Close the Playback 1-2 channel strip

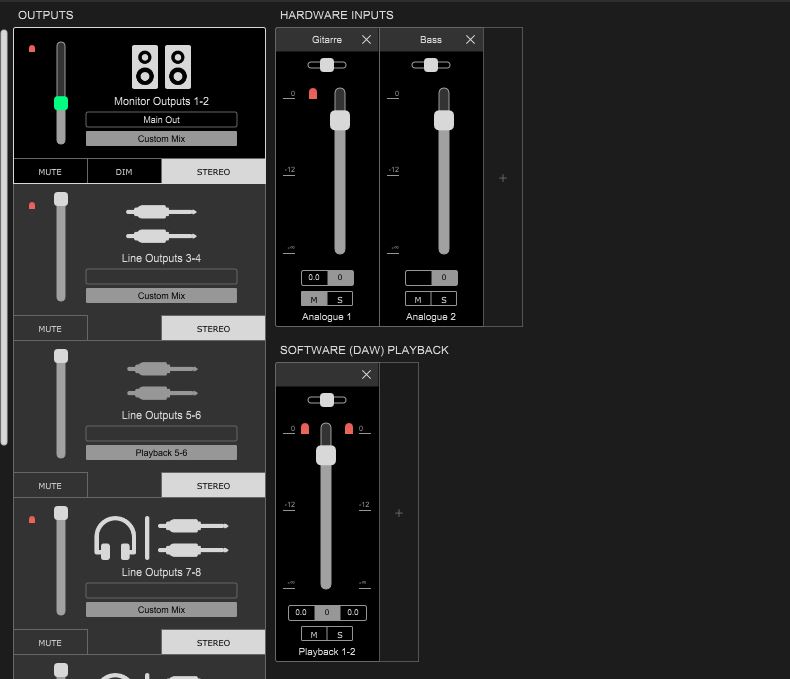[366, 374]
